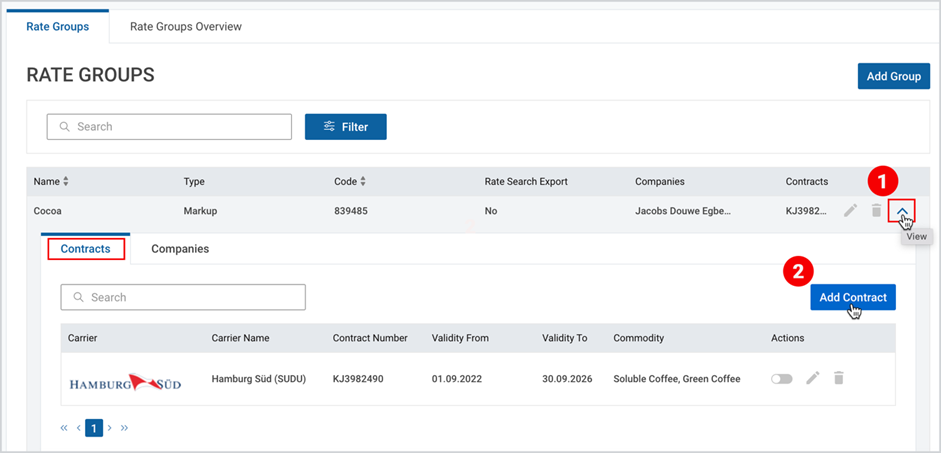
Task: Click validity from date 01.09.2022
Action: tap(457, 379)
